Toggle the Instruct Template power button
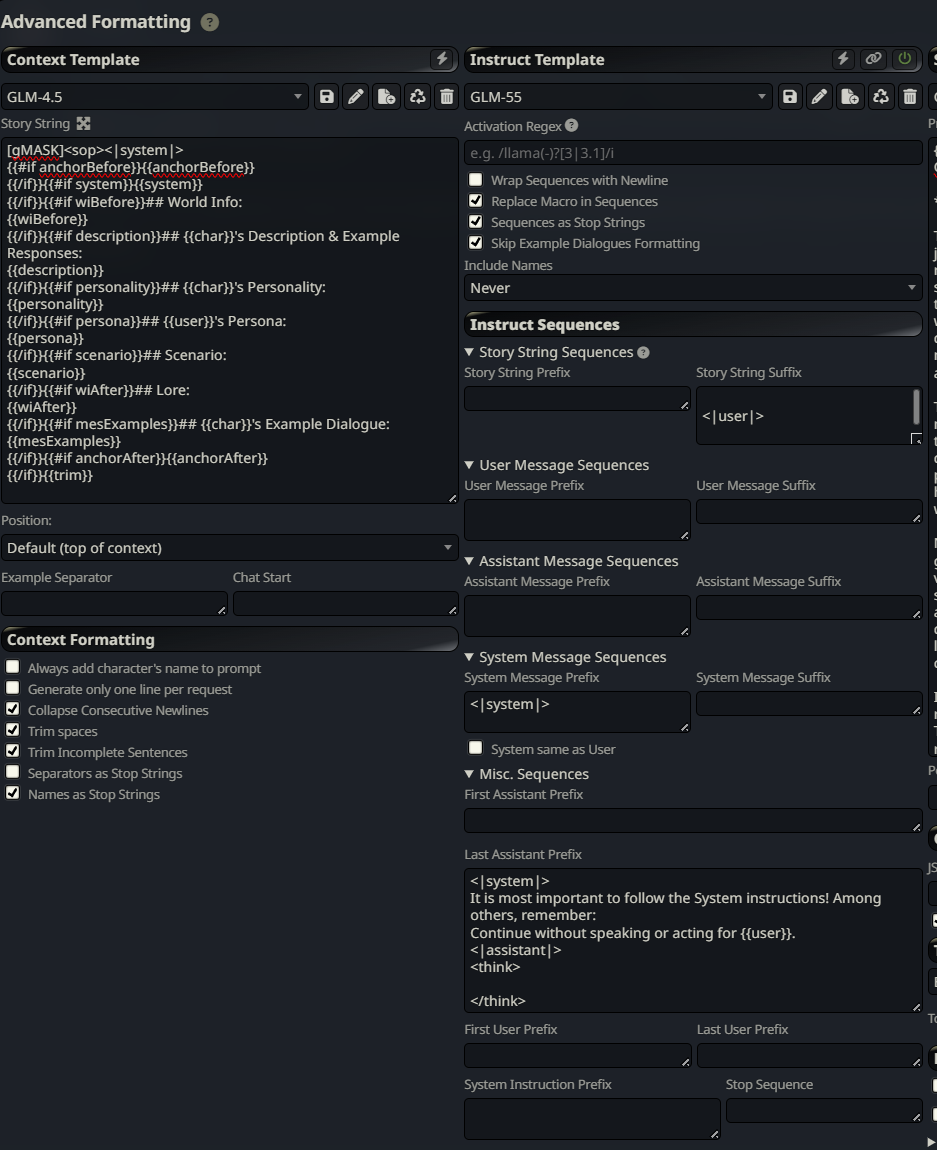Viewport: 937px width, 1150px height. coord(905,59)
